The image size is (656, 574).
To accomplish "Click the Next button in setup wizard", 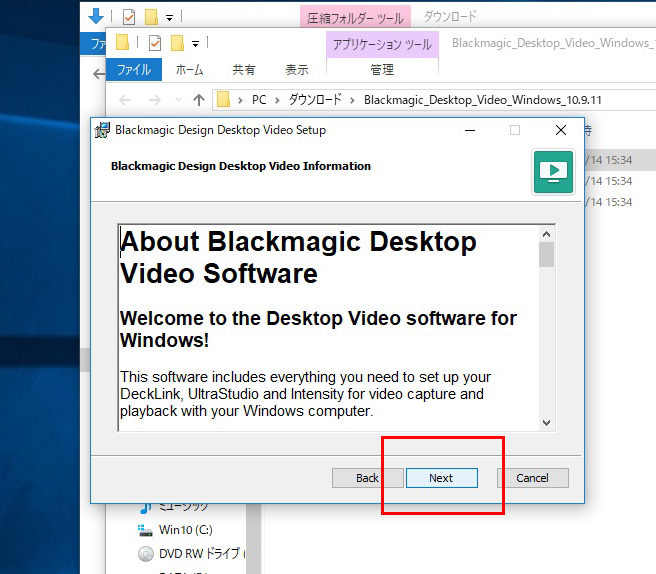I will (x=441, y=478).
